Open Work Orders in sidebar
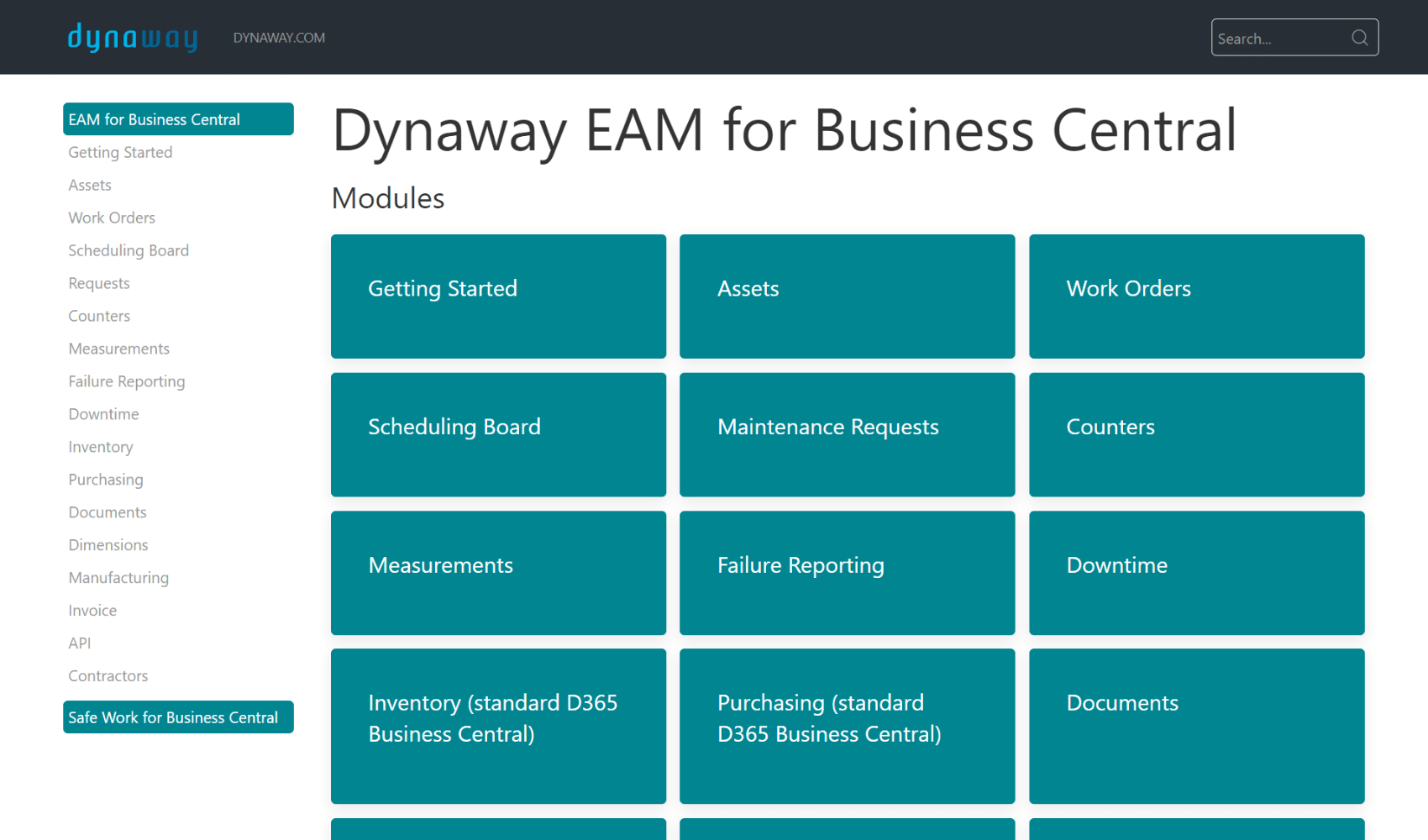 pyautogui.click(x=112, y=218)
